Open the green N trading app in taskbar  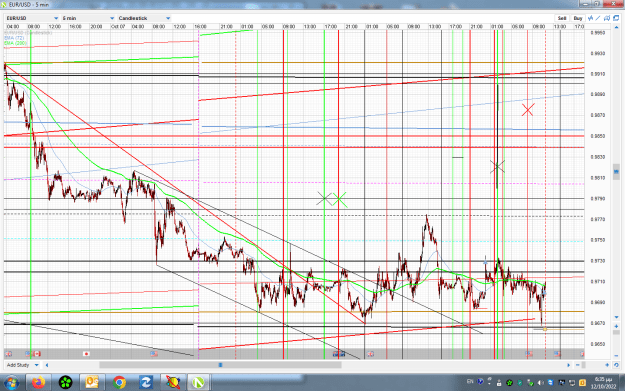click(199, 383)
